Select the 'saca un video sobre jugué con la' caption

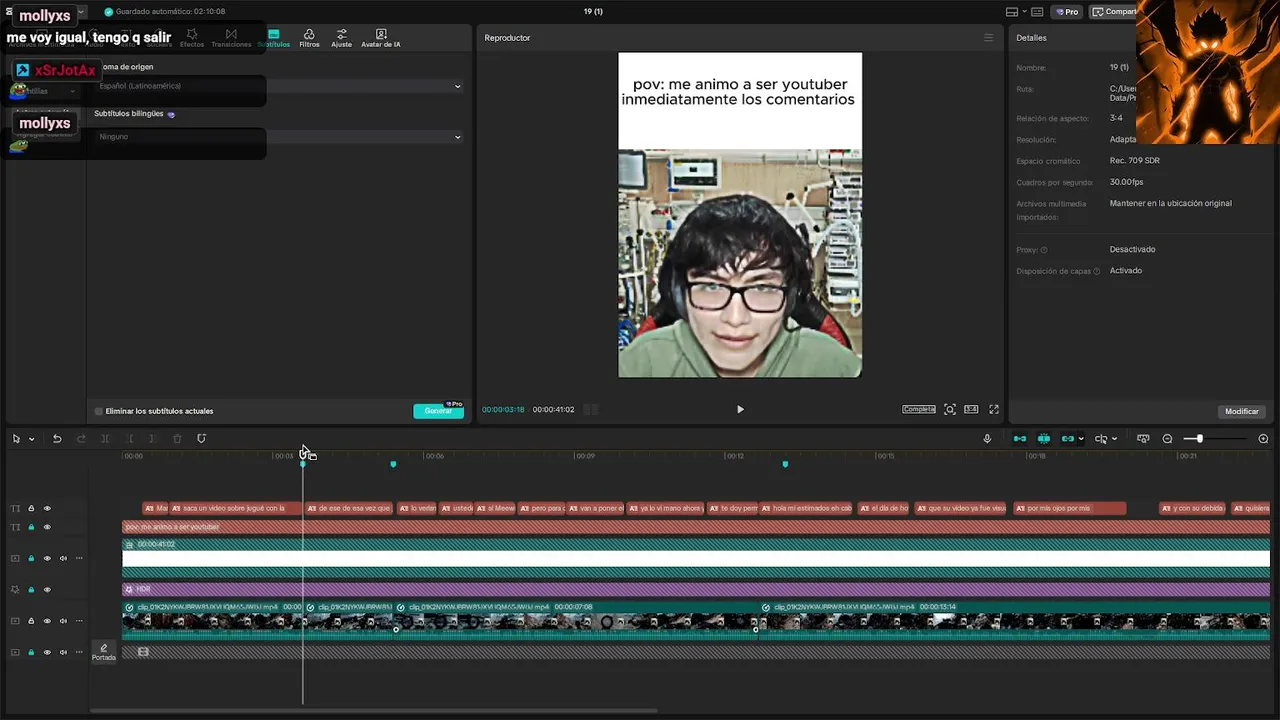tap(234, 508)
